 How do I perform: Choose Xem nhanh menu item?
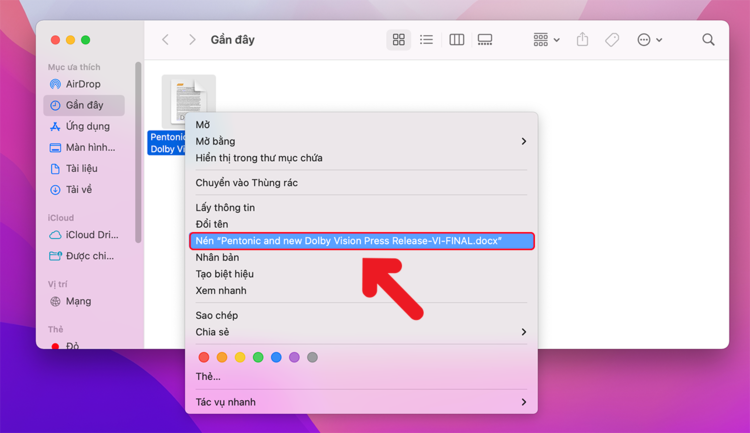coord(361,290)
